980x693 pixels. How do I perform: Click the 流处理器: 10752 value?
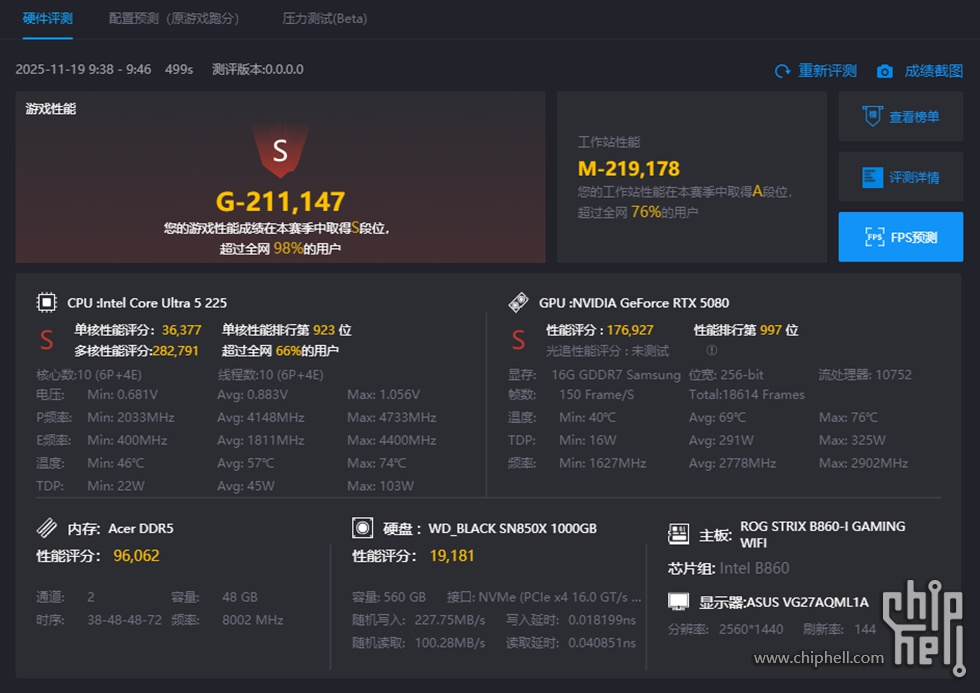coord(865,374)
